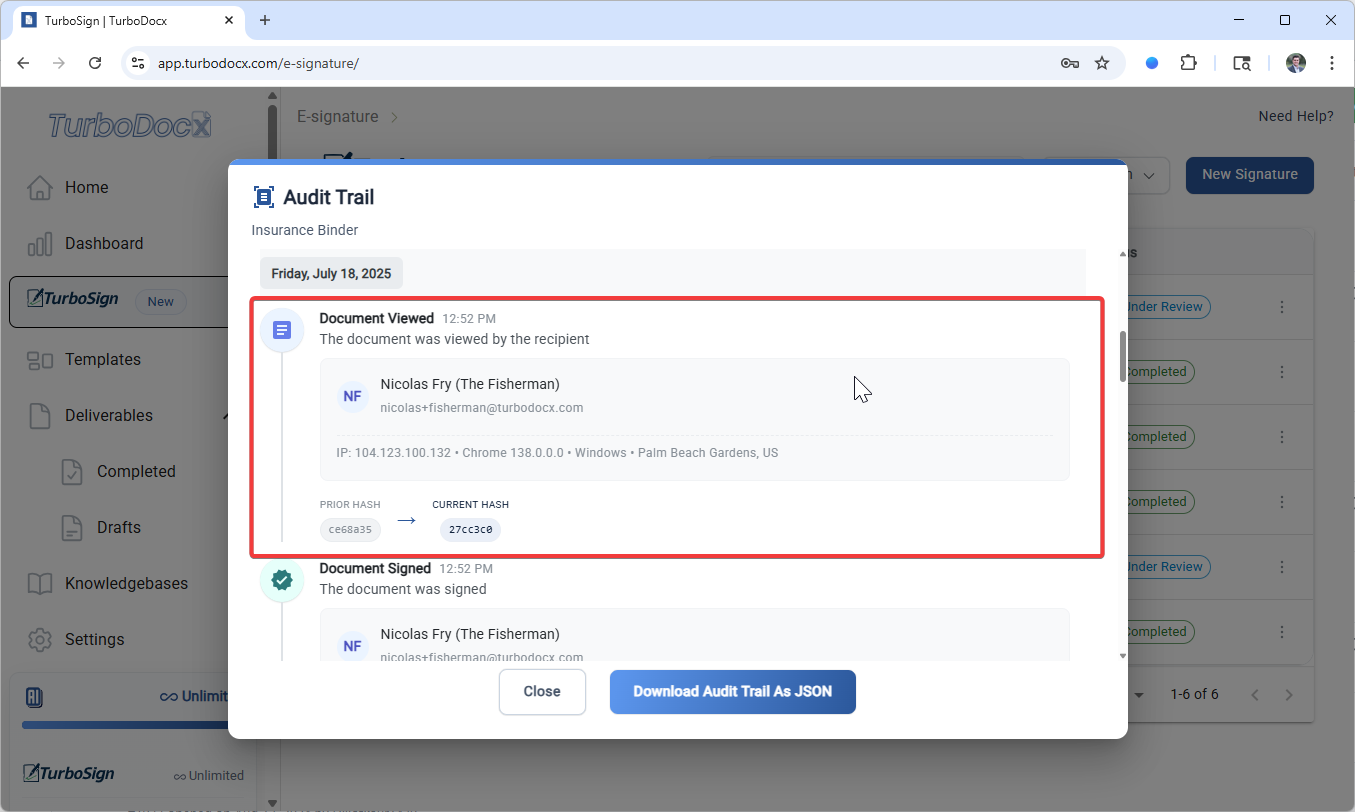Bookmark this page with star icon
Image resolution: width=1355 pixels, height=812 pixels.
pos(1102,63)
